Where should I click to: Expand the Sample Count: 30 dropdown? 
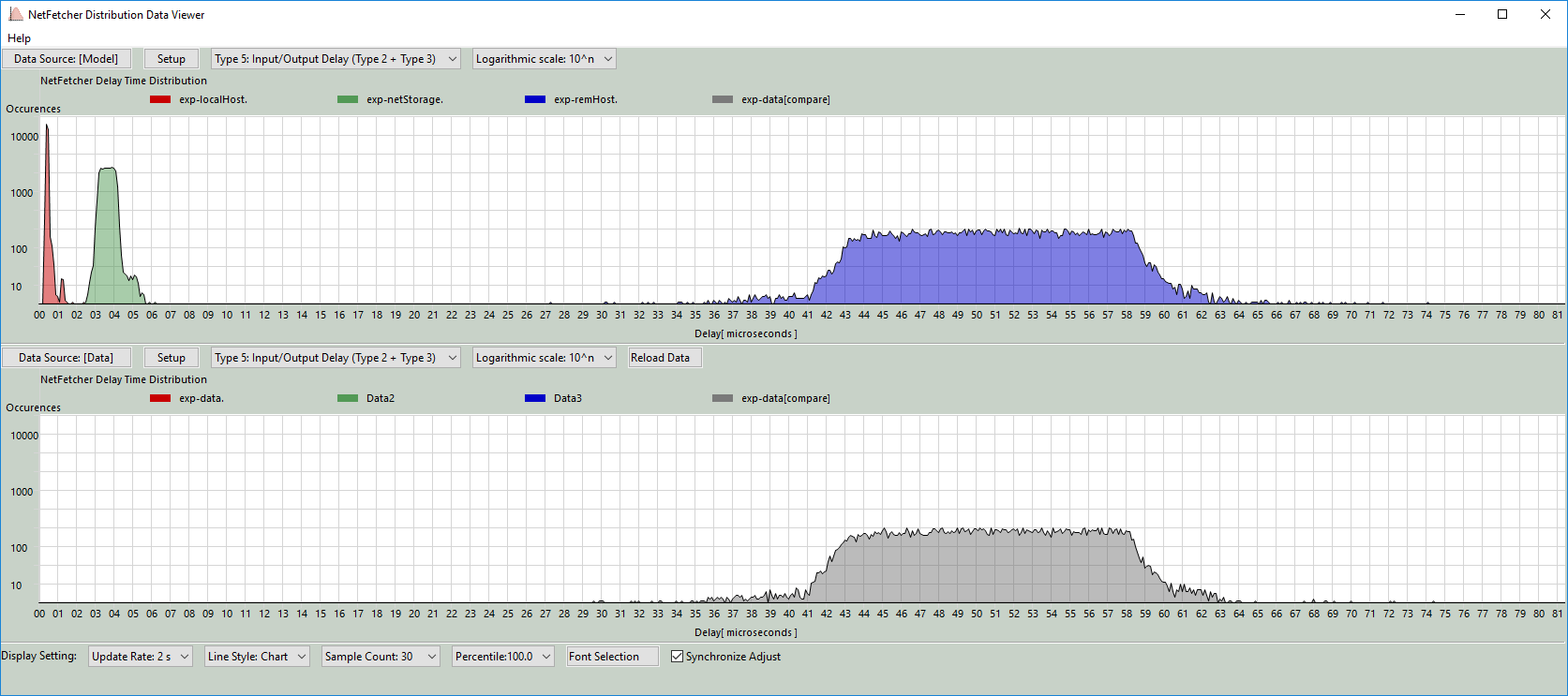[381, 657]
